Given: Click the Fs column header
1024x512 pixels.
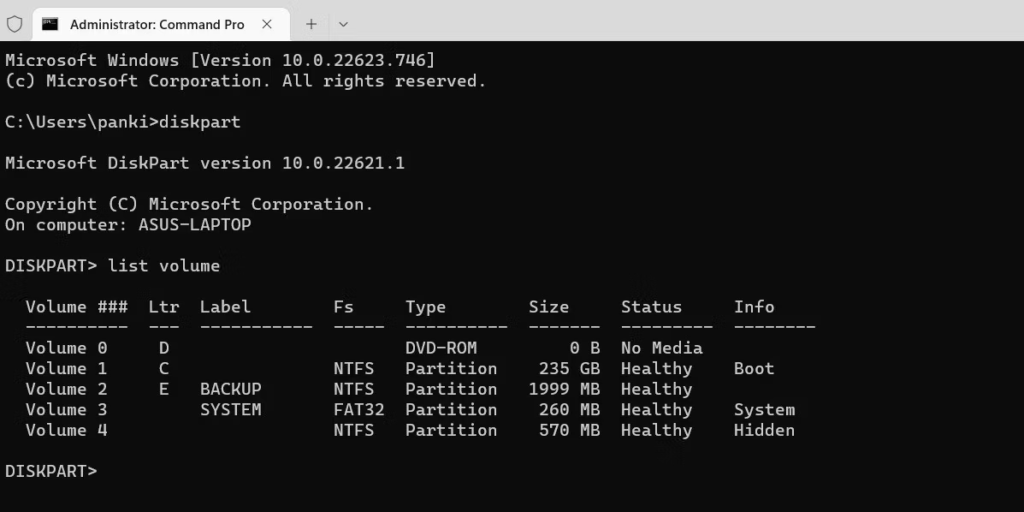Looking at the screenshot, I should pos(343,307).
